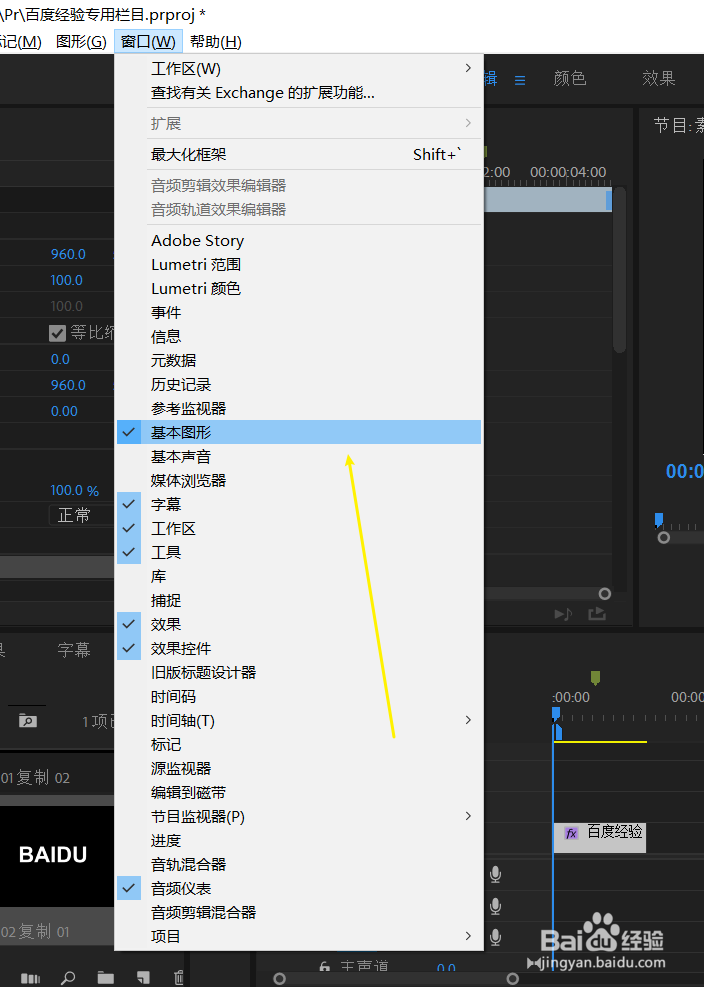Image resolution: width=704 pixels, height=987 pixels.
Task: Toggle the 等比缩放 uniform scale checkbox
Action: [x=57, y=333]
